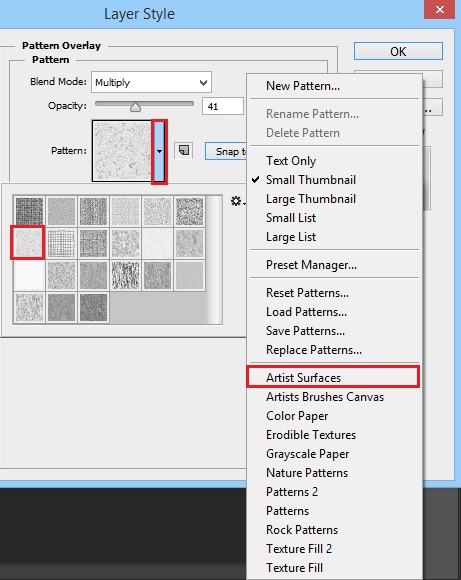Click the pattern picker vertical scrollbar

tap(214, 259)
